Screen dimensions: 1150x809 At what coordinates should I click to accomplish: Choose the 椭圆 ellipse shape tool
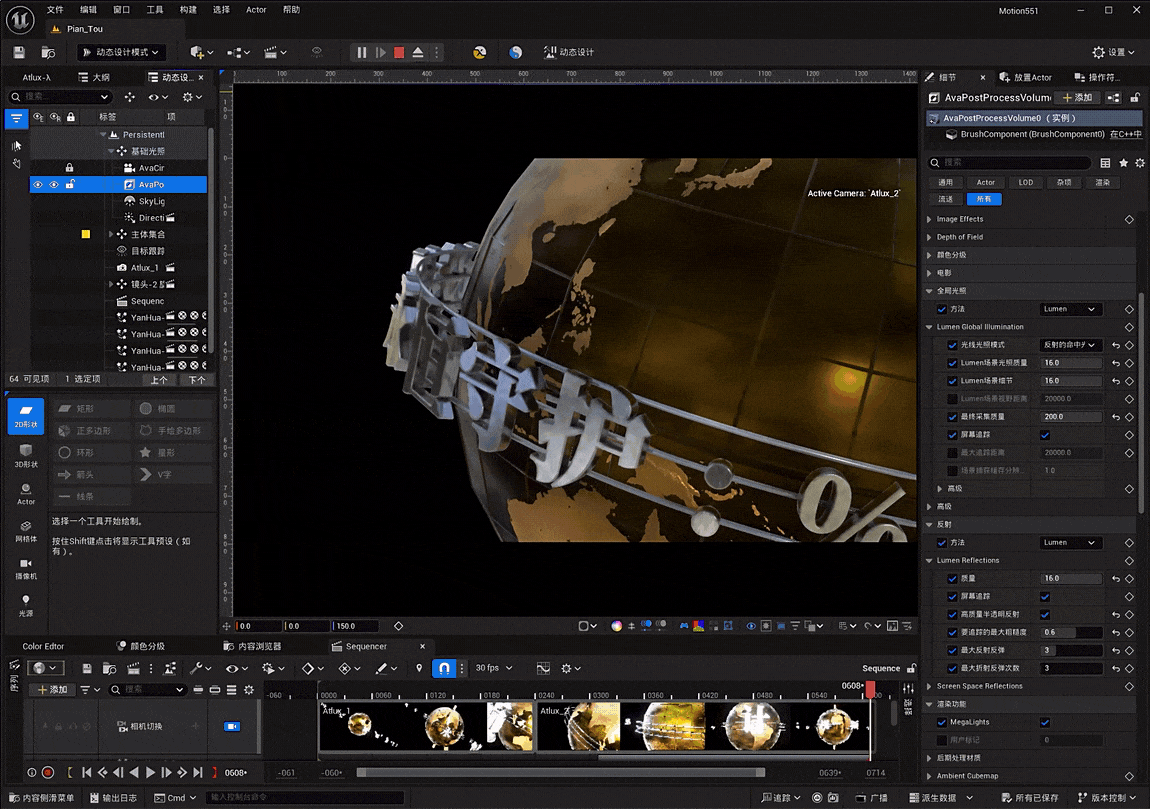tap(174, 409)
